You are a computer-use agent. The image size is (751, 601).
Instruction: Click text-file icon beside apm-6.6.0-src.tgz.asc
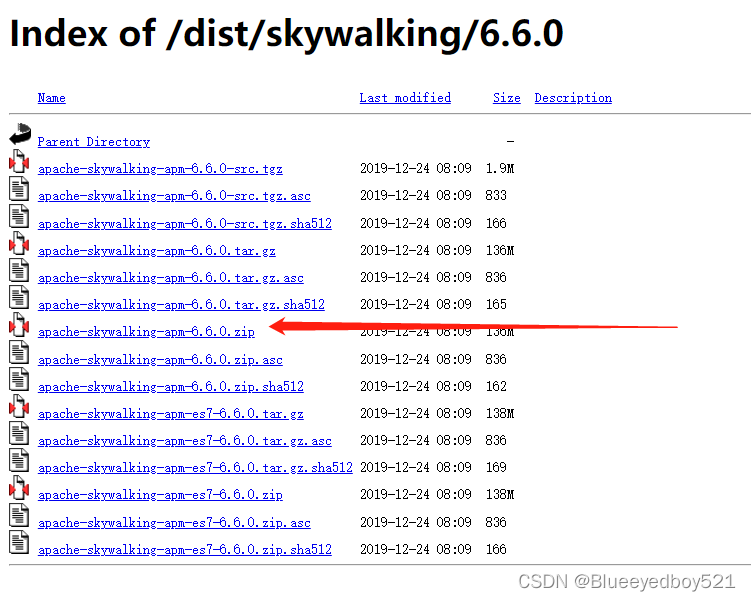click(19, 189)
